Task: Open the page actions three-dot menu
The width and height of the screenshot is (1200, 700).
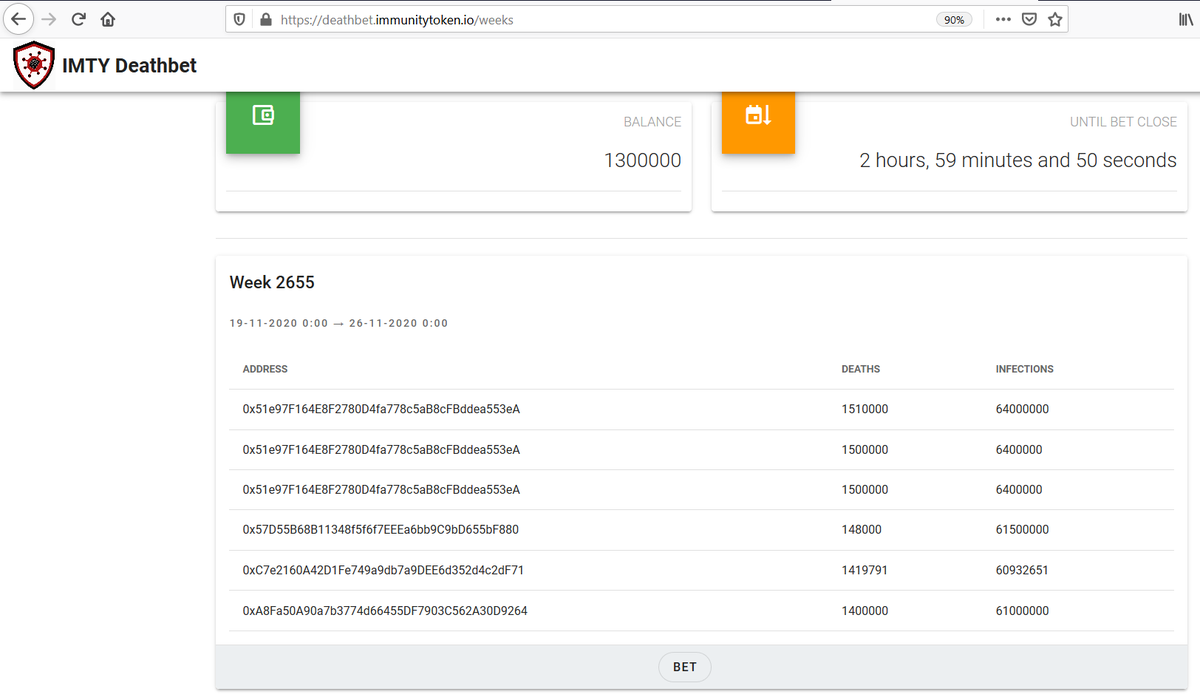Action: [x=1003, y=19]
